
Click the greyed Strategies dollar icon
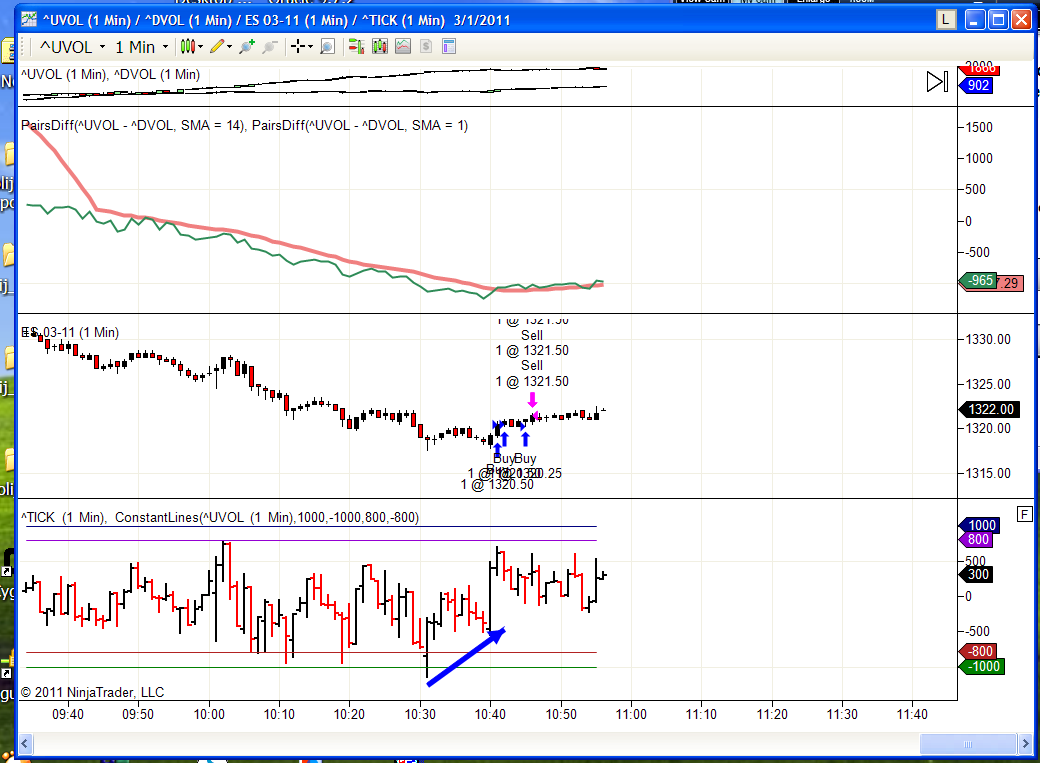(426, 46)
